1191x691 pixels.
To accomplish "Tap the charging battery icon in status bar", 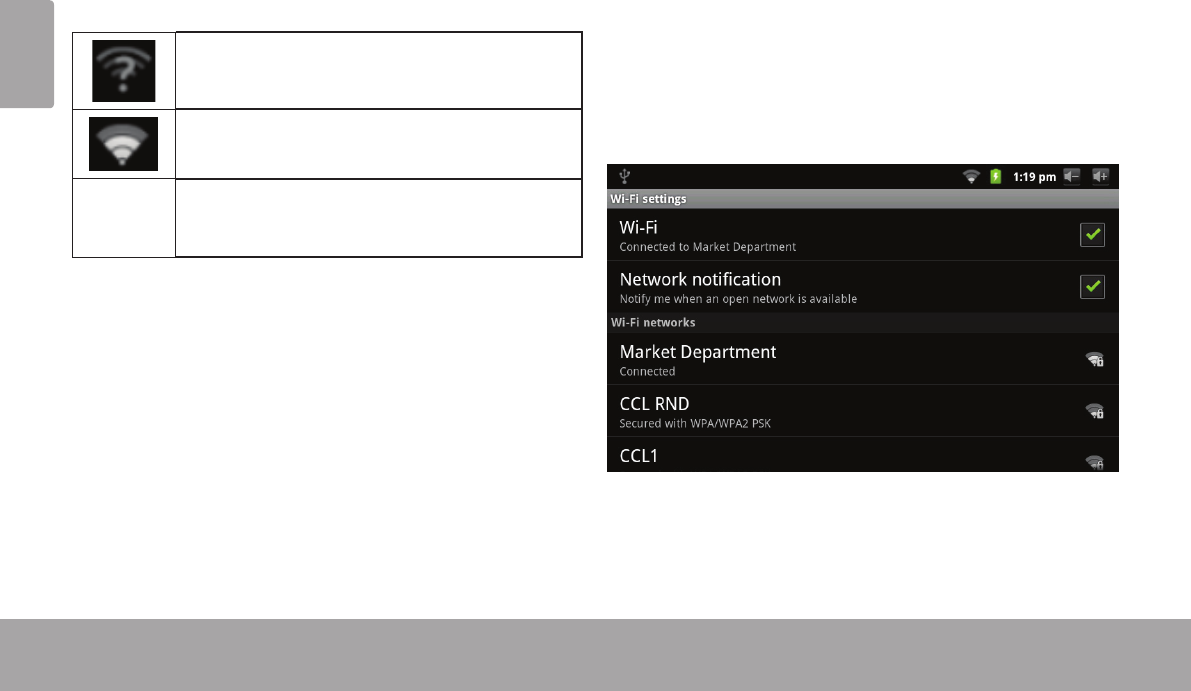I will coord(995,177).
